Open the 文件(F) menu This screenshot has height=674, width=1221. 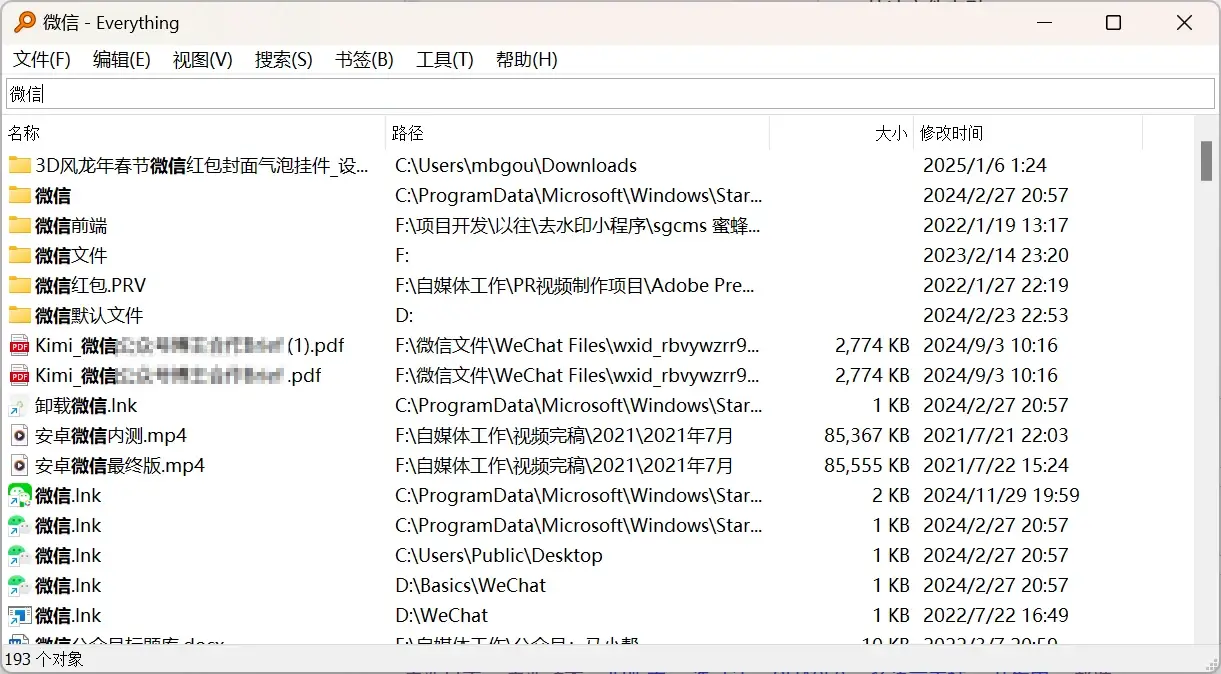(x=42, y=60)
